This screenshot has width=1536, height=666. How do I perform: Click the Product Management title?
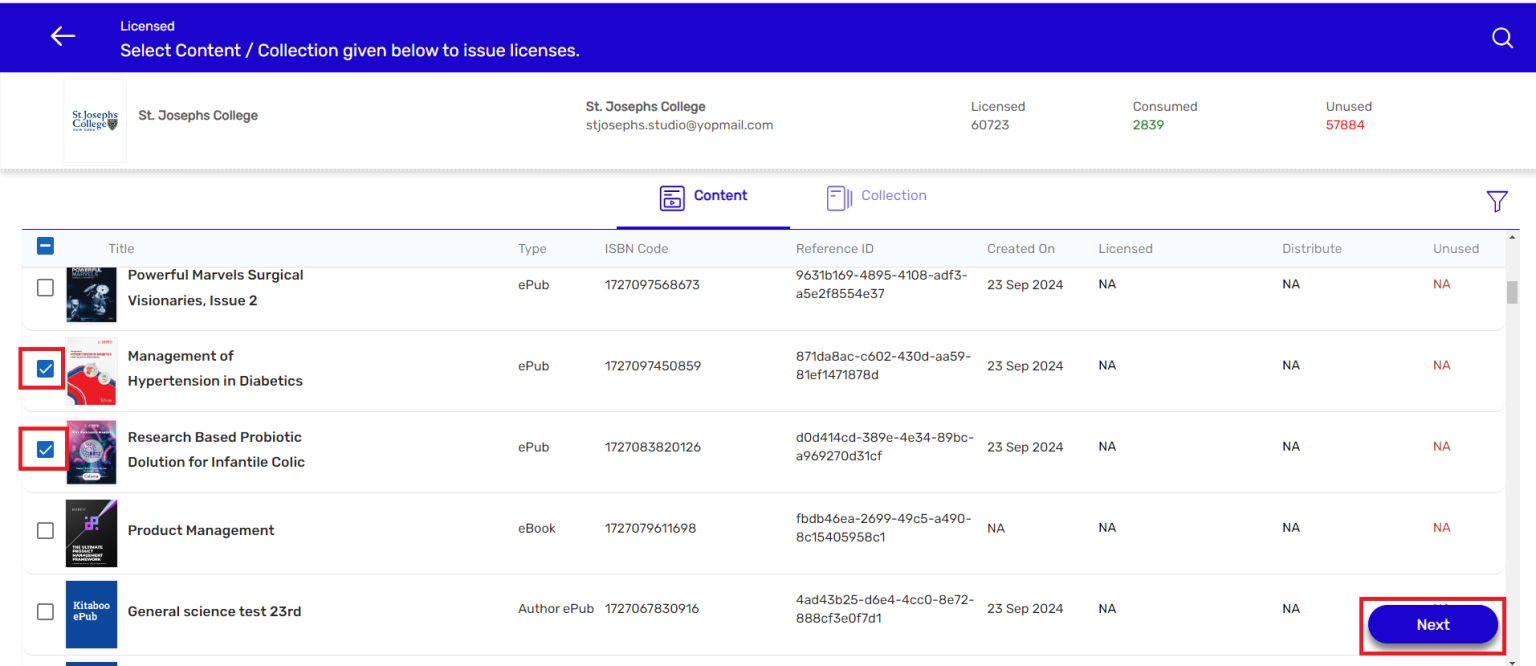[201, 531]
